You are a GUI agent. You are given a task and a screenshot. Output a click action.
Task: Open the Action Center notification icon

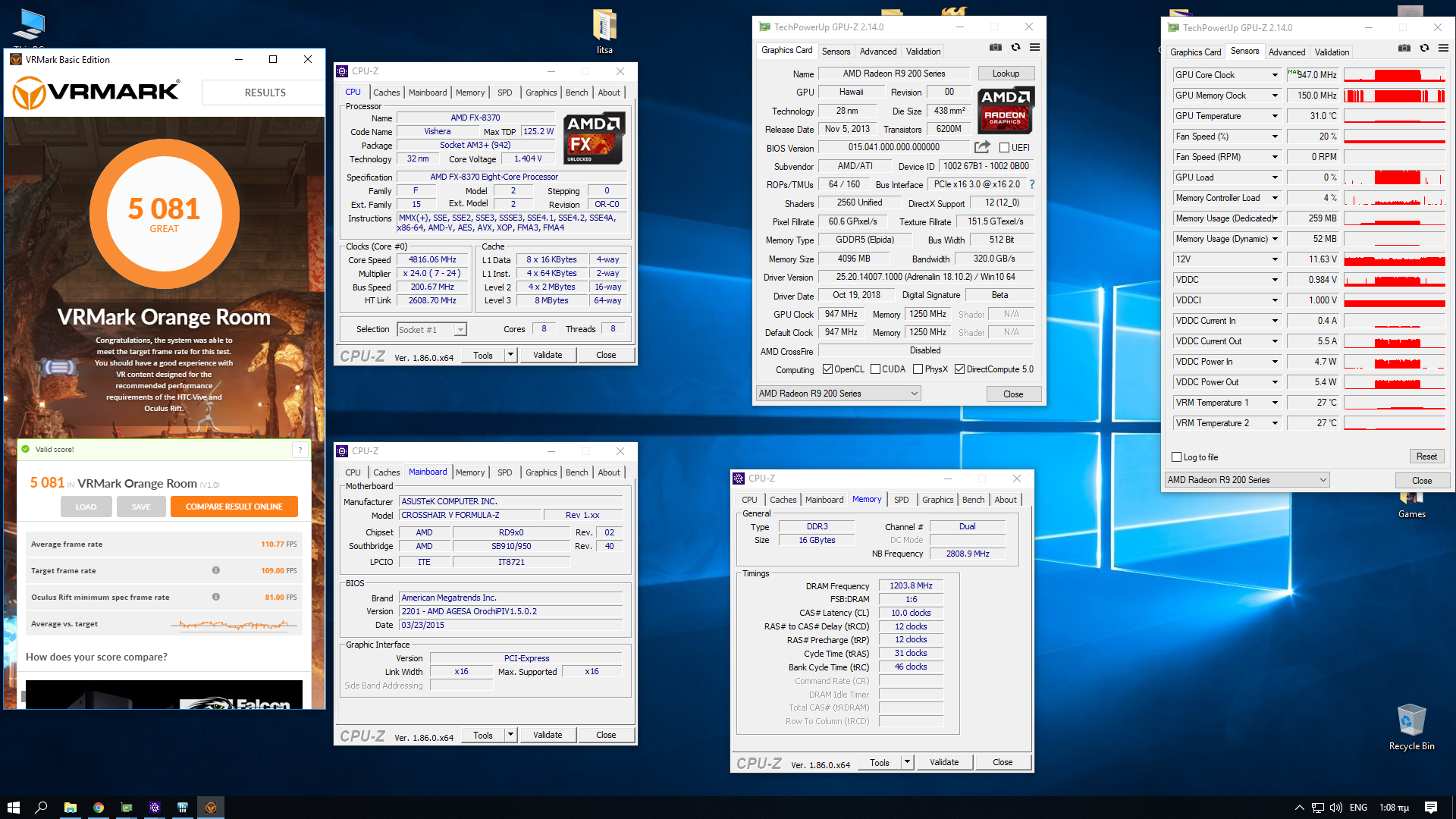coord(1431,808)
